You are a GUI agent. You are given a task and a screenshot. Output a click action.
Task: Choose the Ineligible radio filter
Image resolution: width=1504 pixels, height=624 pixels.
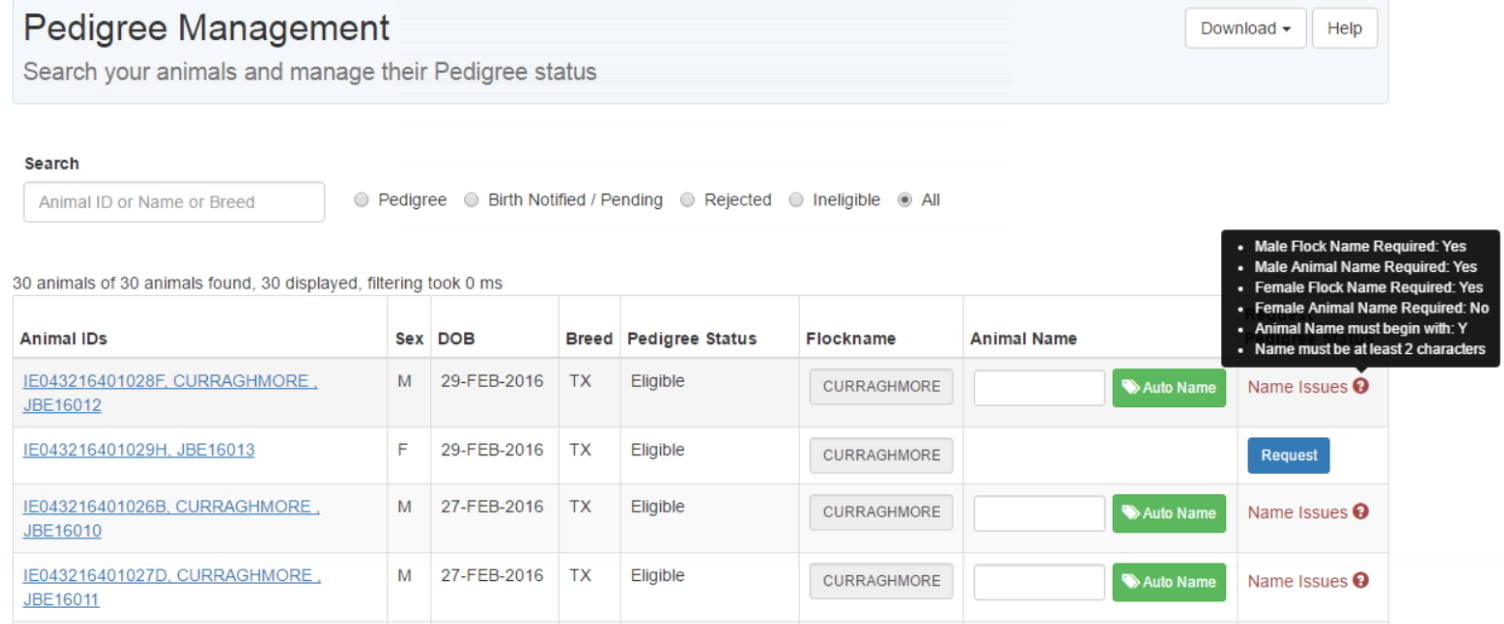[x=796, y=200]
